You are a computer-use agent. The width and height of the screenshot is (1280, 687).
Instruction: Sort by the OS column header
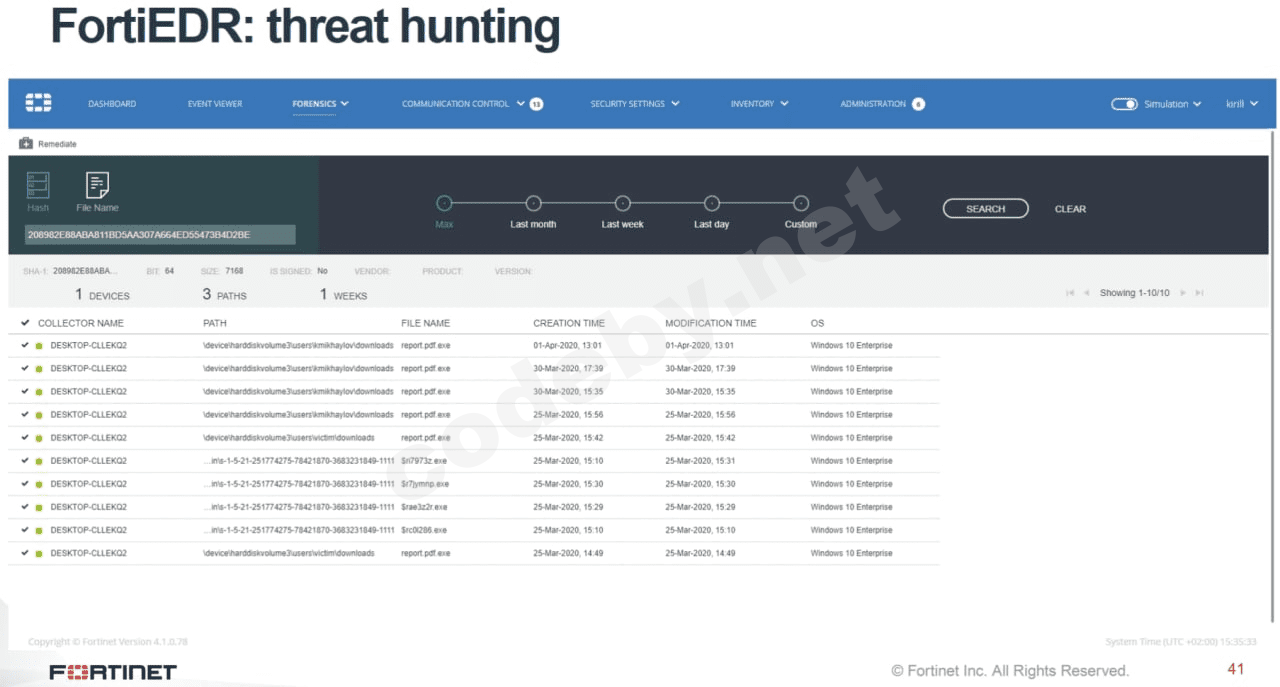[x=817, y=323]
